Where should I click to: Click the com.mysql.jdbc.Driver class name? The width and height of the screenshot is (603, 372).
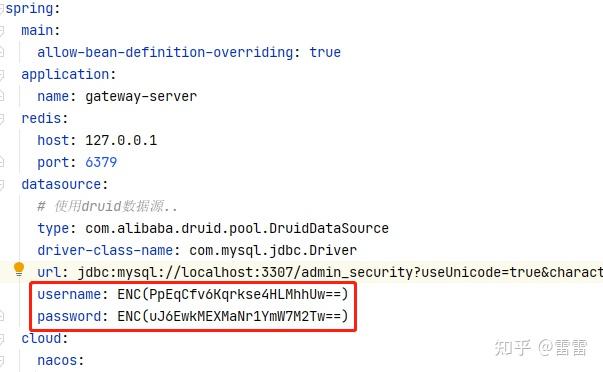(273, 250)
